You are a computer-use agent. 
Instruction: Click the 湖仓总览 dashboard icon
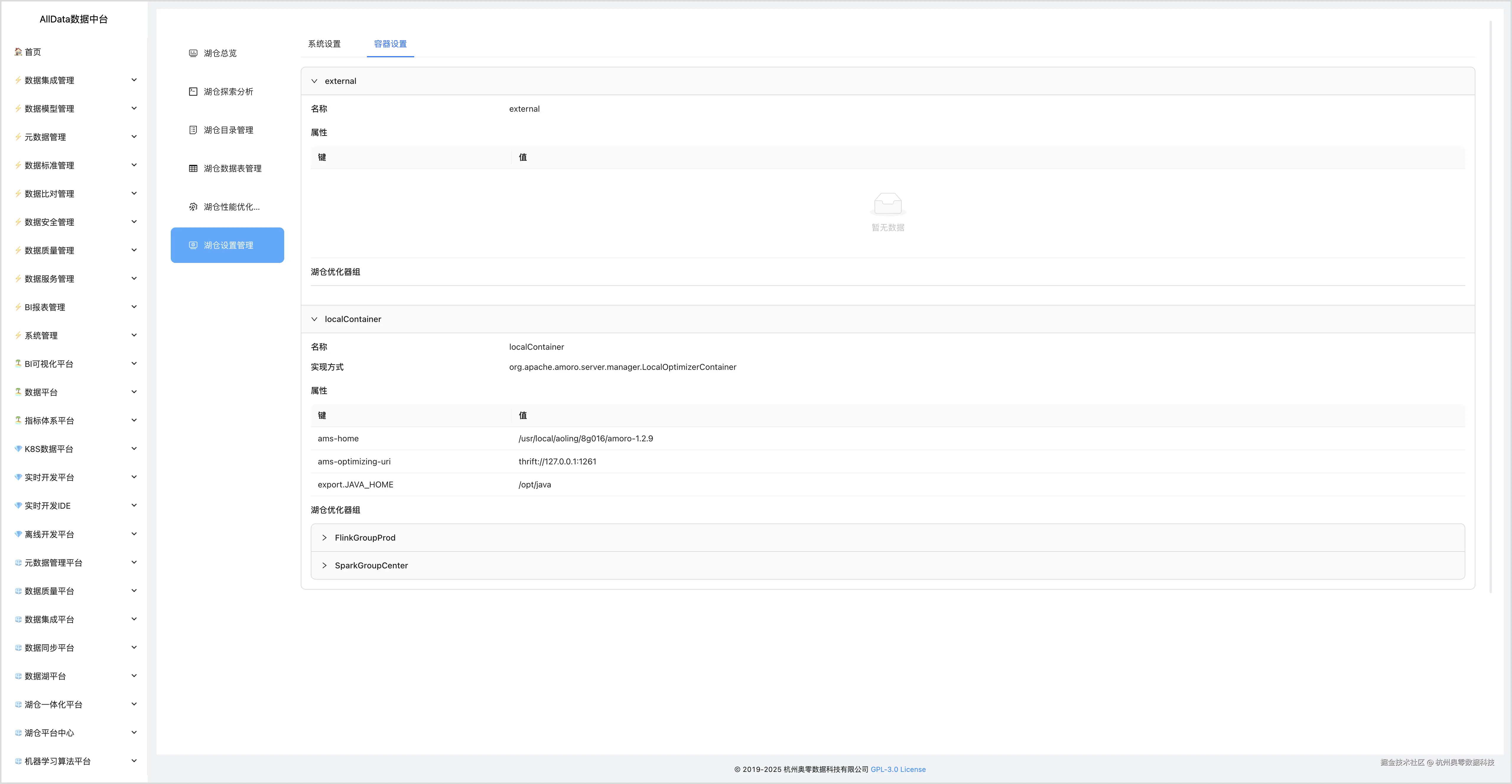click(x=193, y=53)
